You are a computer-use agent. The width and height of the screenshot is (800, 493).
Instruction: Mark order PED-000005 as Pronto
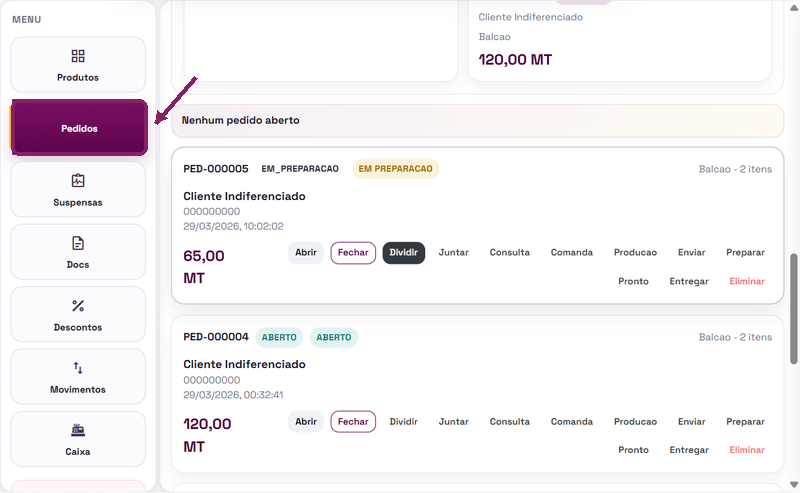pos(634,281)
